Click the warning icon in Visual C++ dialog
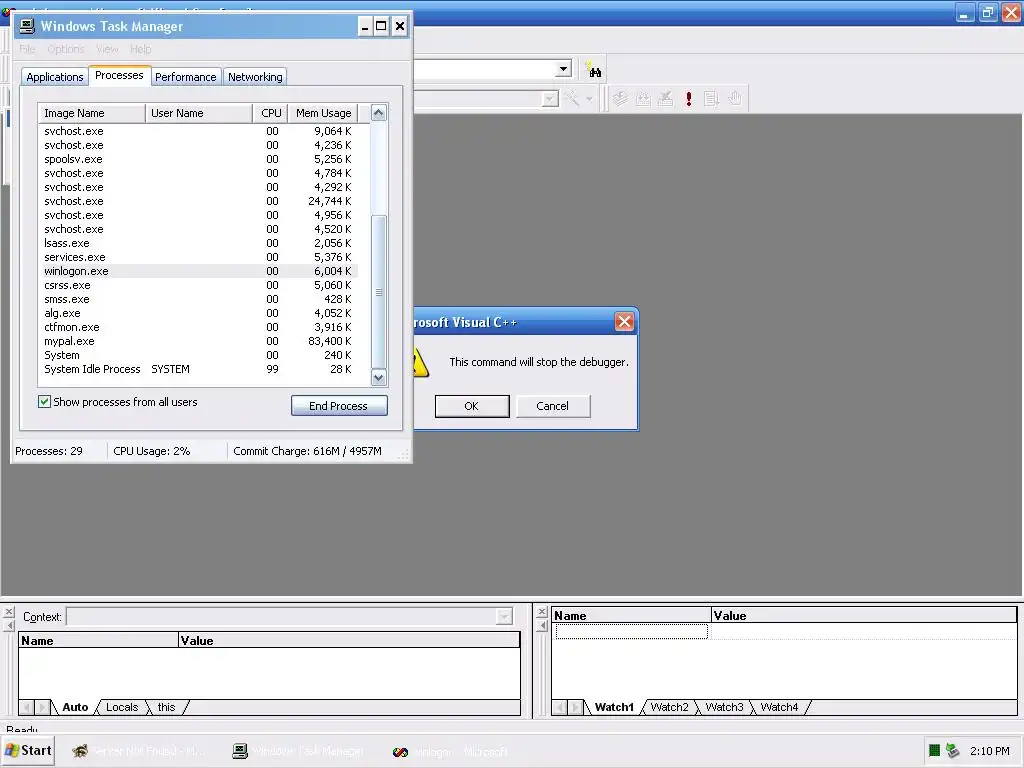 (x=421, y=362)
